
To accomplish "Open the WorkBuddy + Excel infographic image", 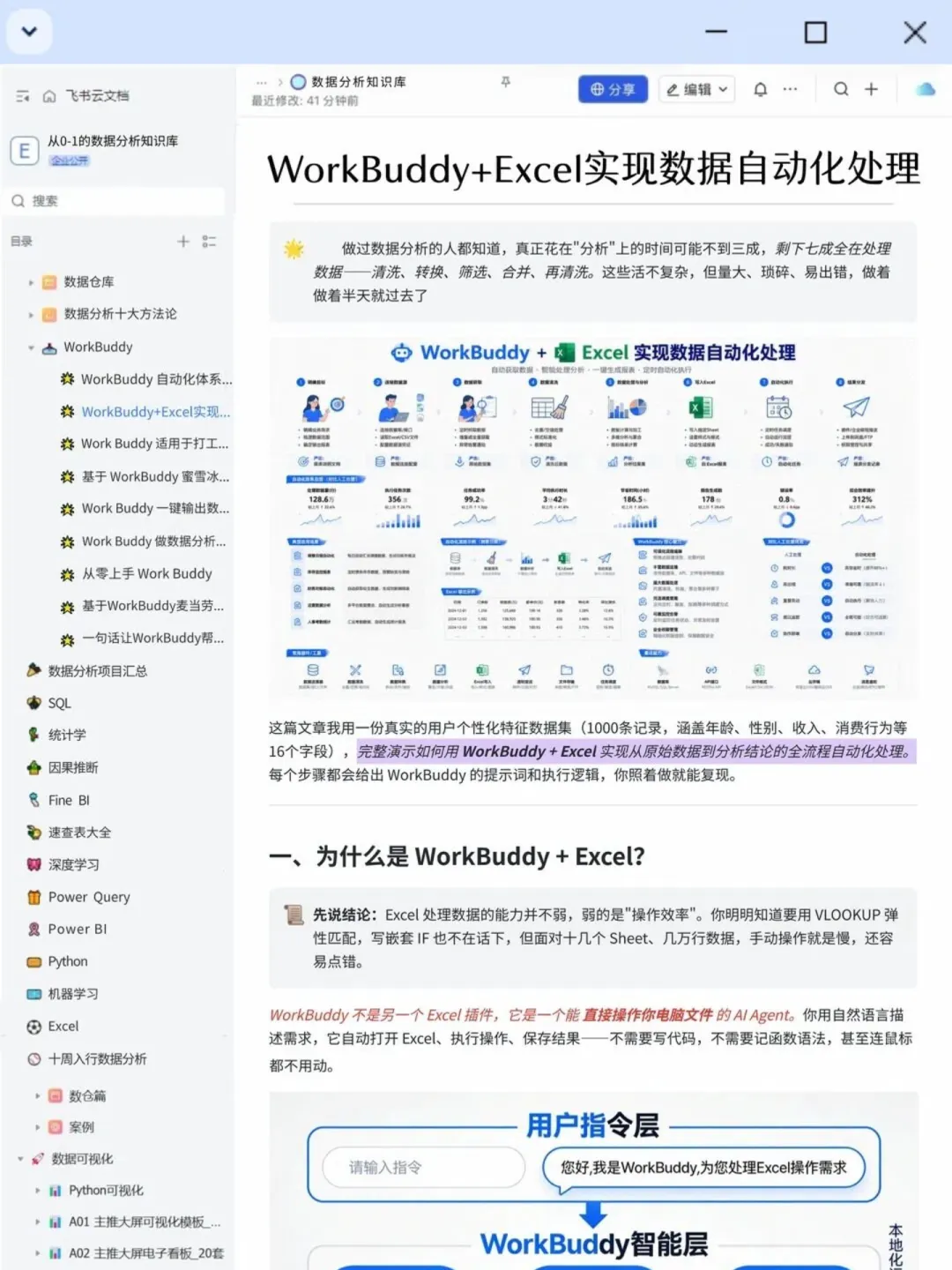I will pyautogui.click(x=593, y=518).
